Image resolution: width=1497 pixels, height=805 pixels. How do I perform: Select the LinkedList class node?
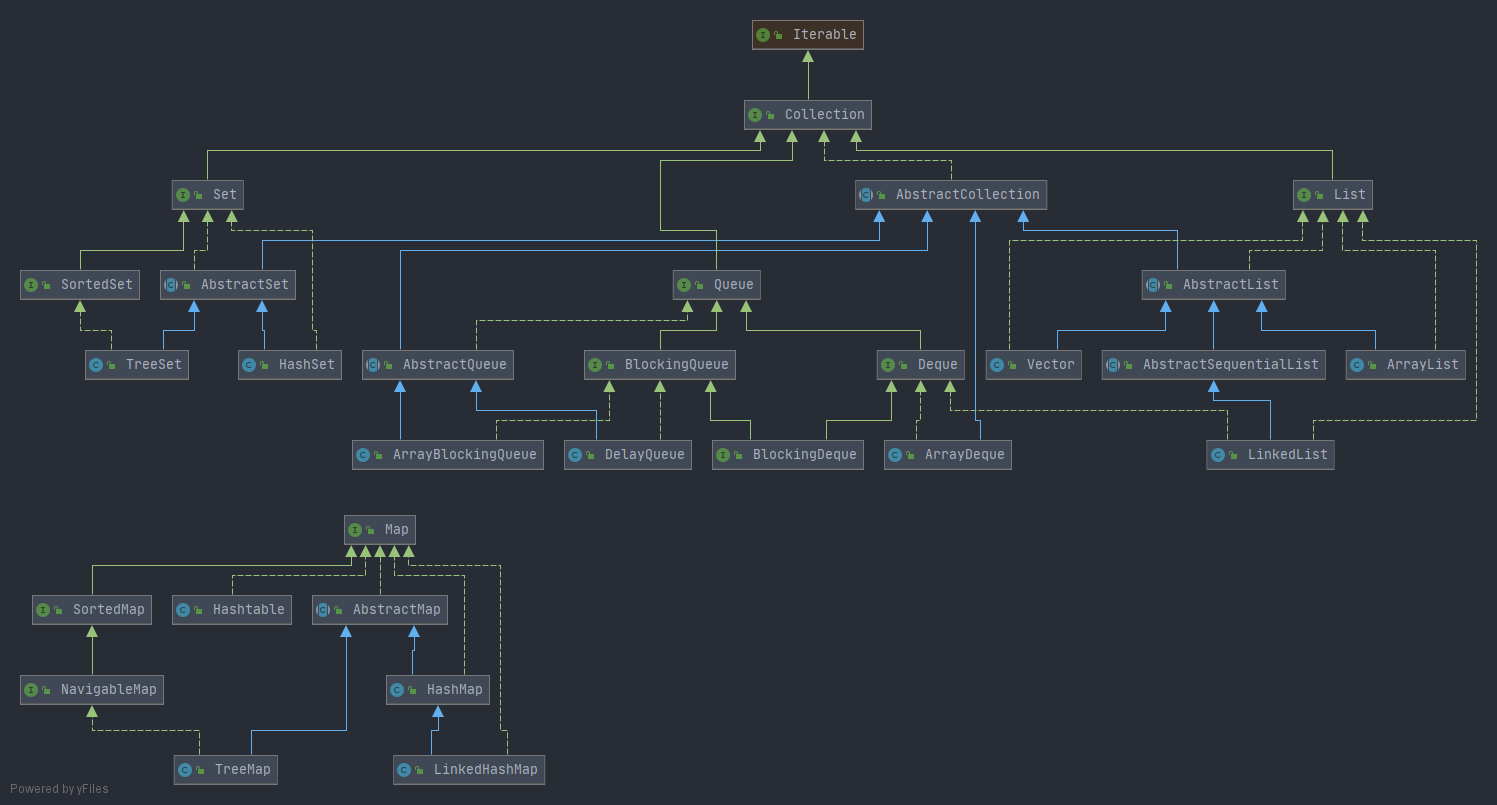pyautogui.click(x=1270, y=455)
